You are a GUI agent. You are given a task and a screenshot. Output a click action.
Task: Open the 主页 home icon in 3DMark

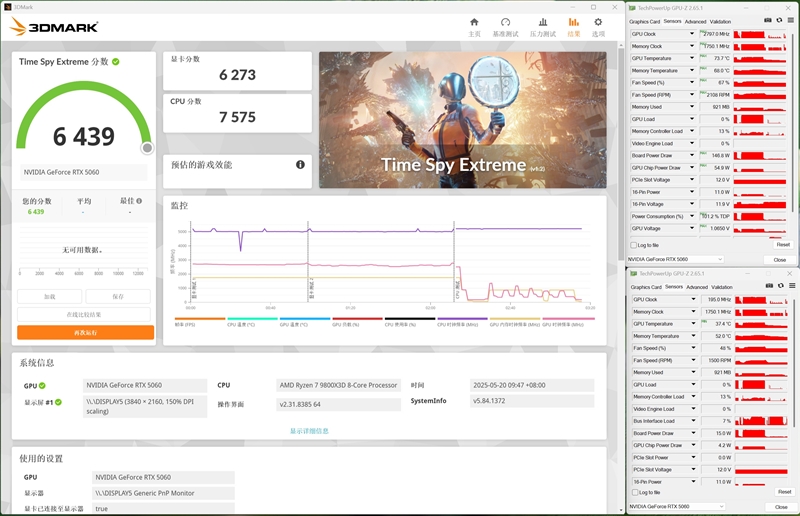click(474, 26)
